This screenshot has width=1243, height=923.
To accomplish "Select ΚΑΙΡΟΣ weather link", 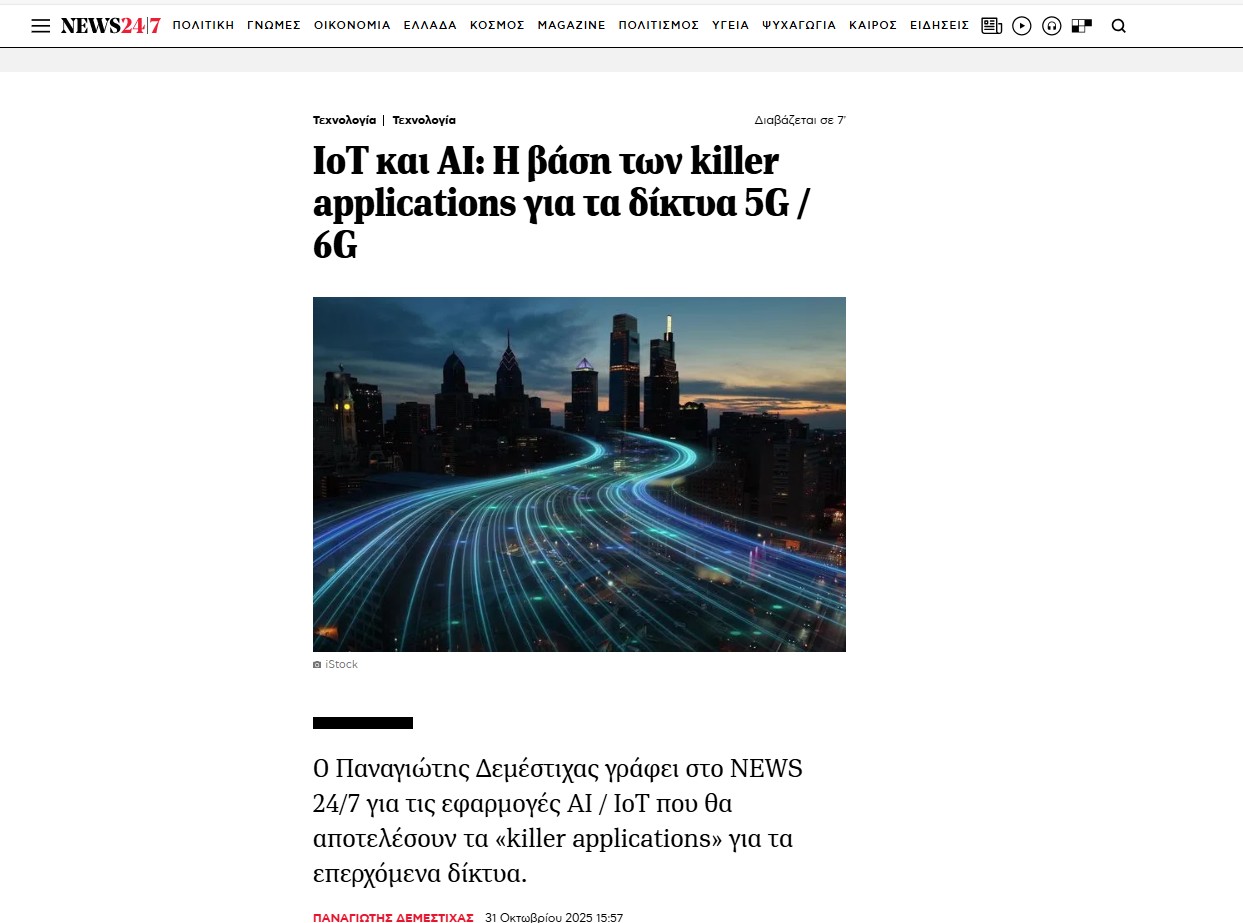I will coord(872,26).
